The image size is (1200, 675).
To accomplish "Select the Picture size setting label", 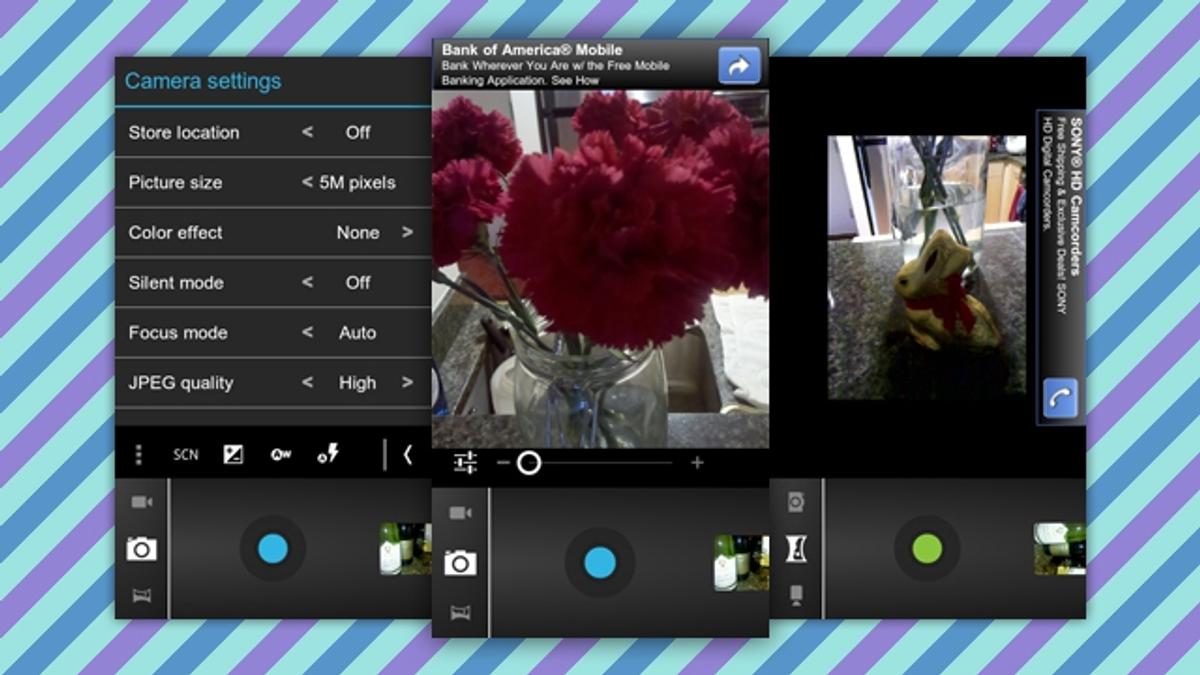I will [176, 182].
